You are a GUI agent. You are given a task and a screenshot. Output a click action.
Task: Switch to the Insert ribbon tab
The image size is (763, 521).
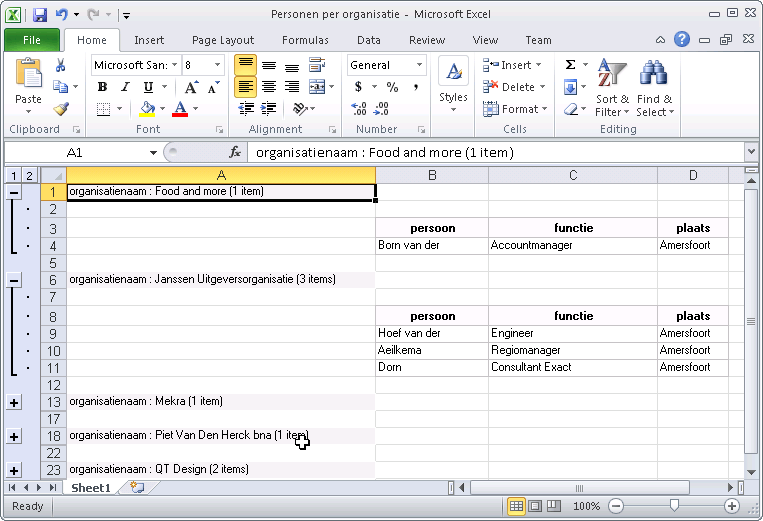[149, 40]
